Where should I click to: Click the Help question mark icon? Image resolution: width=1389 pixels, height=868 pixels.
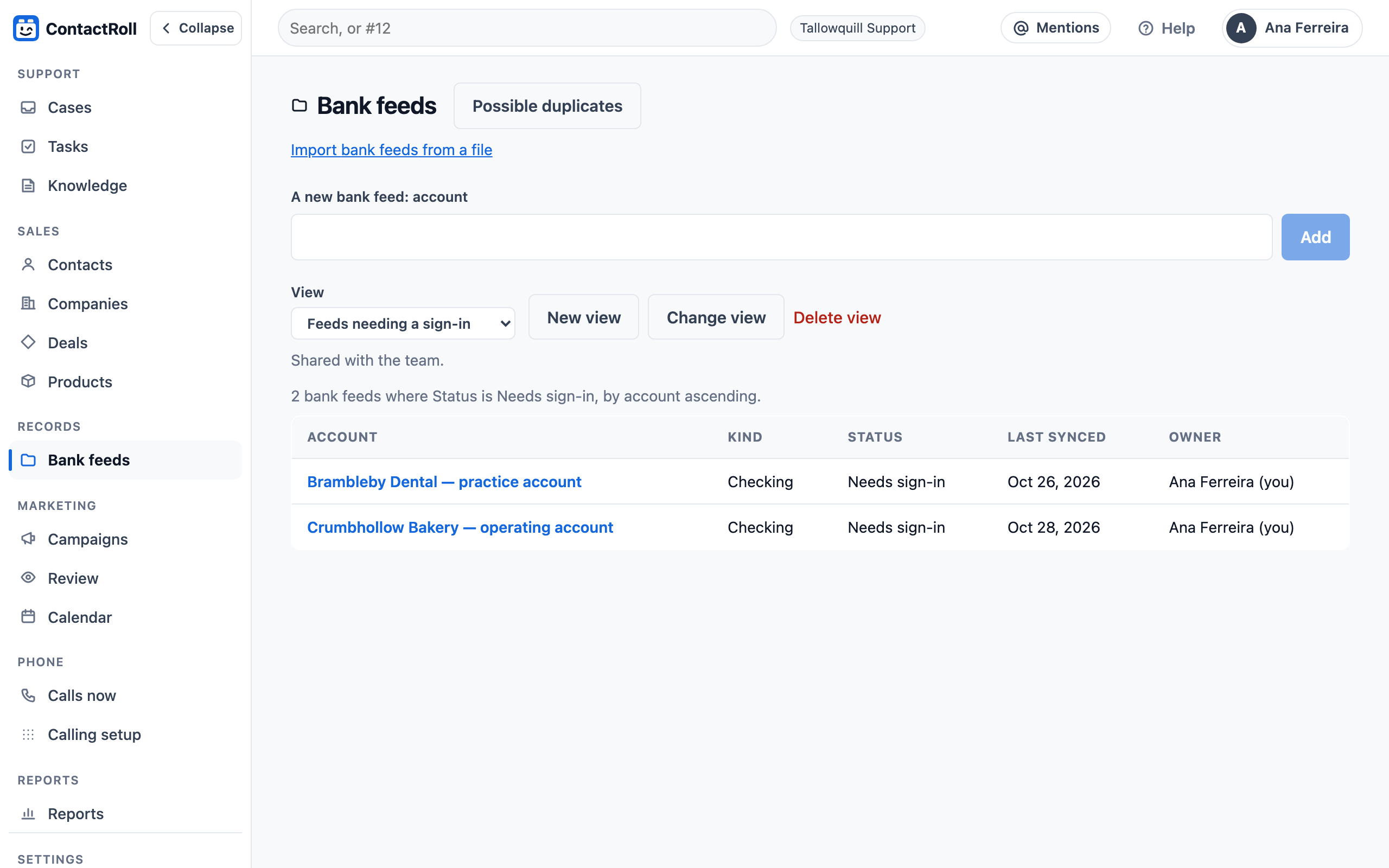click(1145, 28)
